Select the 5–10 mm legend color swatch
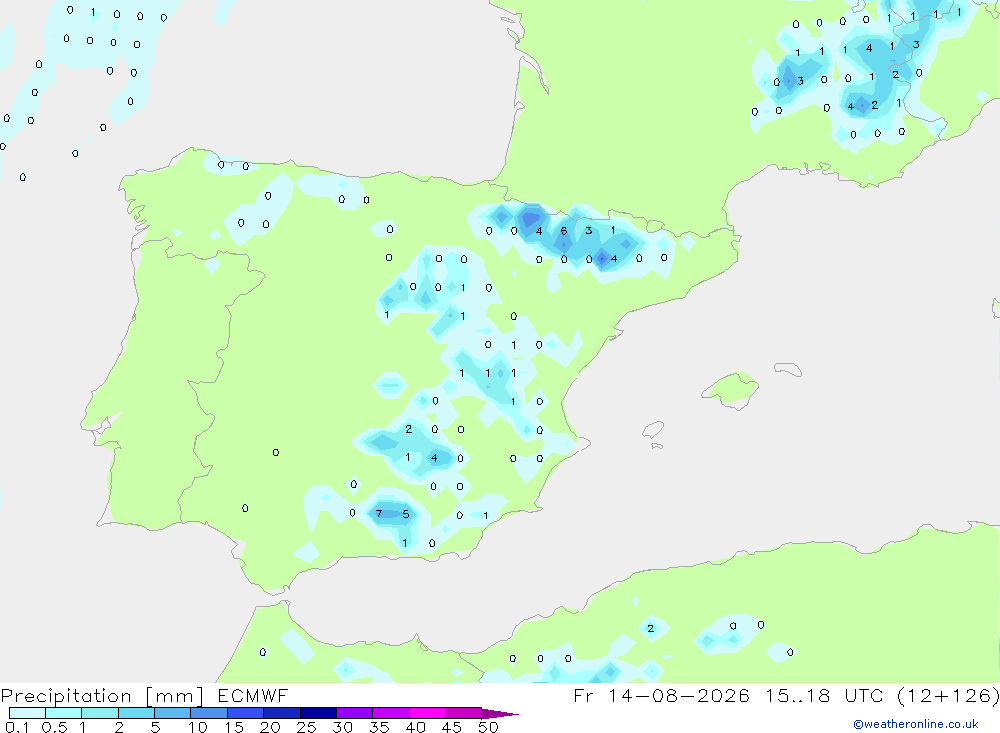This screenshot has height=733, width=1000. tap(172, 713)
